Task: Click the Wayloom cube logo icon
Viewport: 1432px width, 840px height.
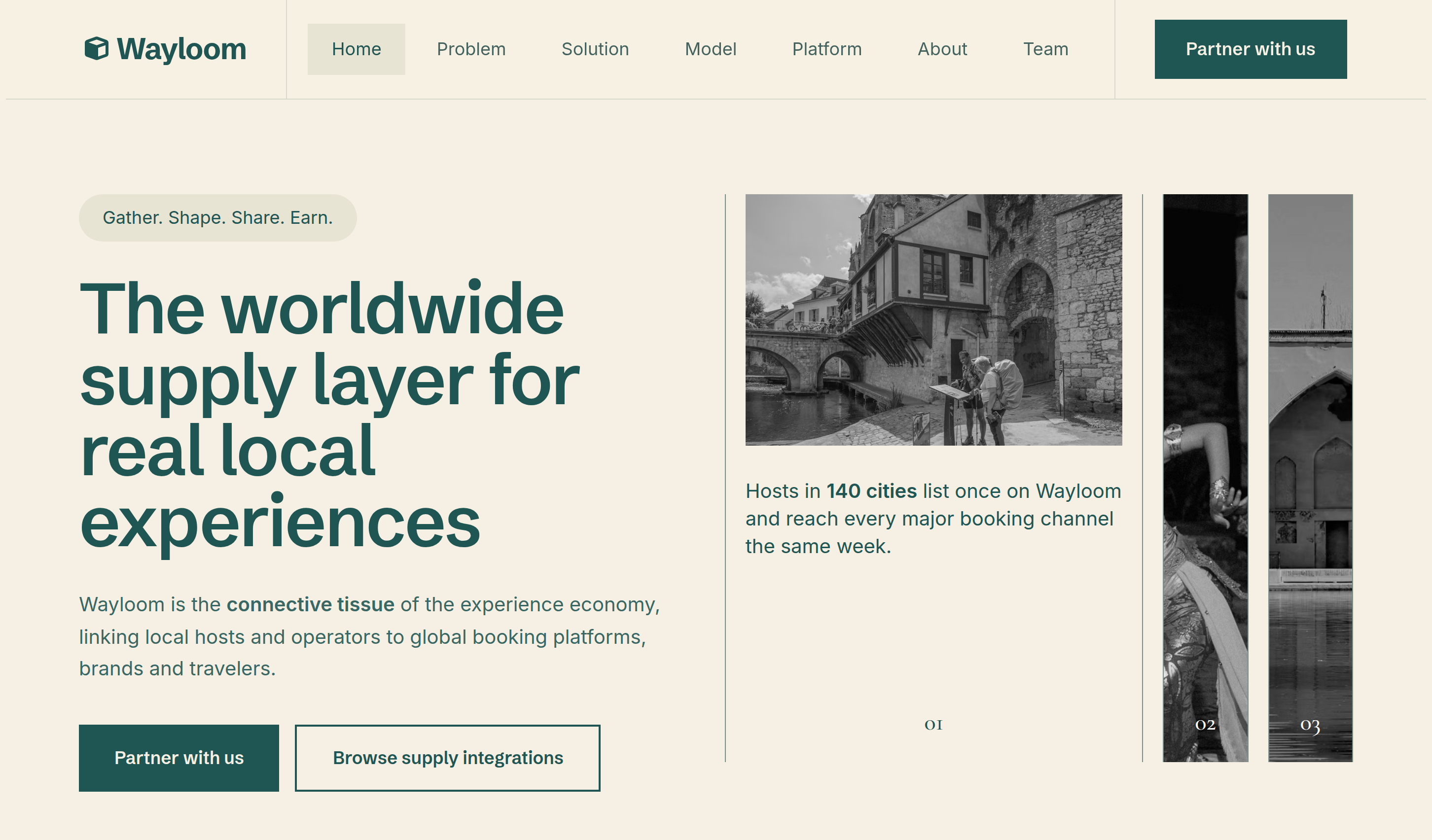Action: pyautogui.click(x=96, y=49)
